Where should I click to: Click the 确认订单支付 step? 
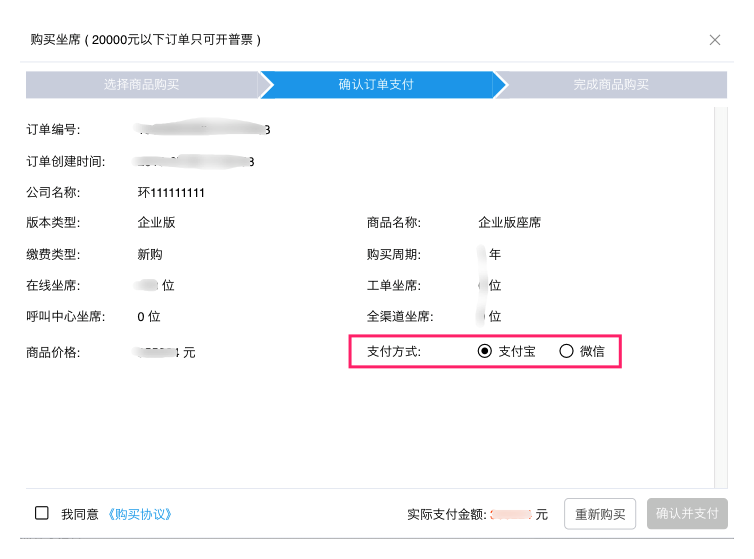pyautogui.click(x=376, y=85)
